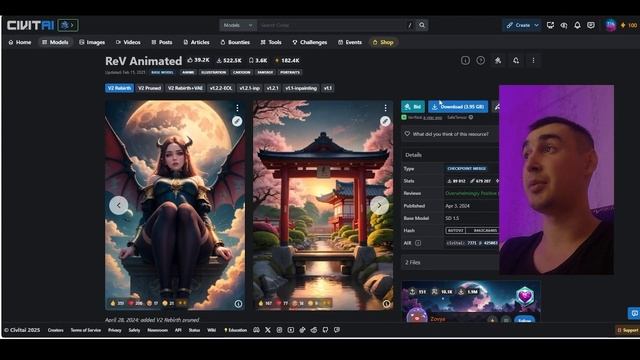Show previous image with left arrow
This screenshot has width=640, height=360.
[119, 205]
